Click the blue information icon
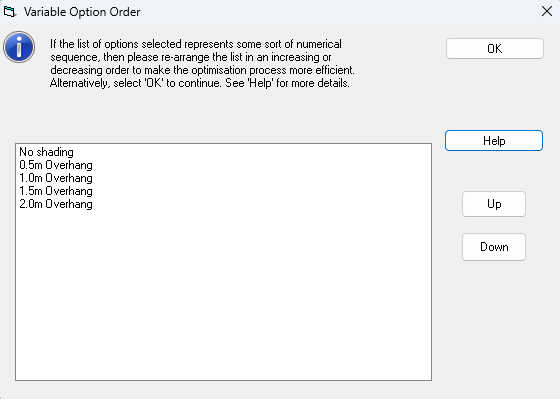560x399 pixels. pyautogui.click(x=19, y=47)
